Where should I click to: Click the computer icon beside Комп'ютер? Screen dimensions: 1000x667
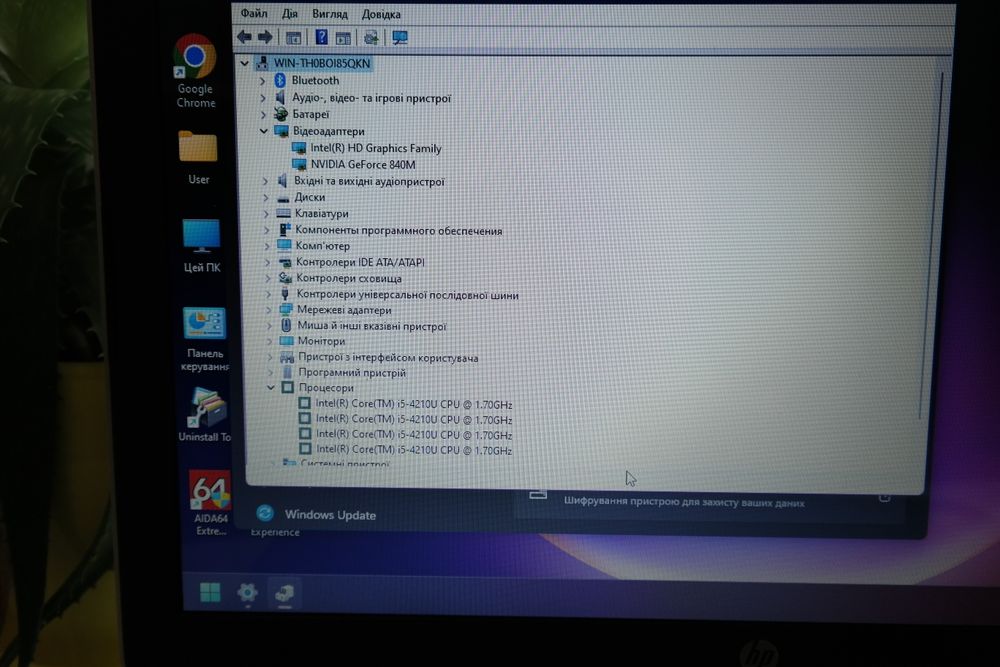pyautogui.click(x=284, y=246)
